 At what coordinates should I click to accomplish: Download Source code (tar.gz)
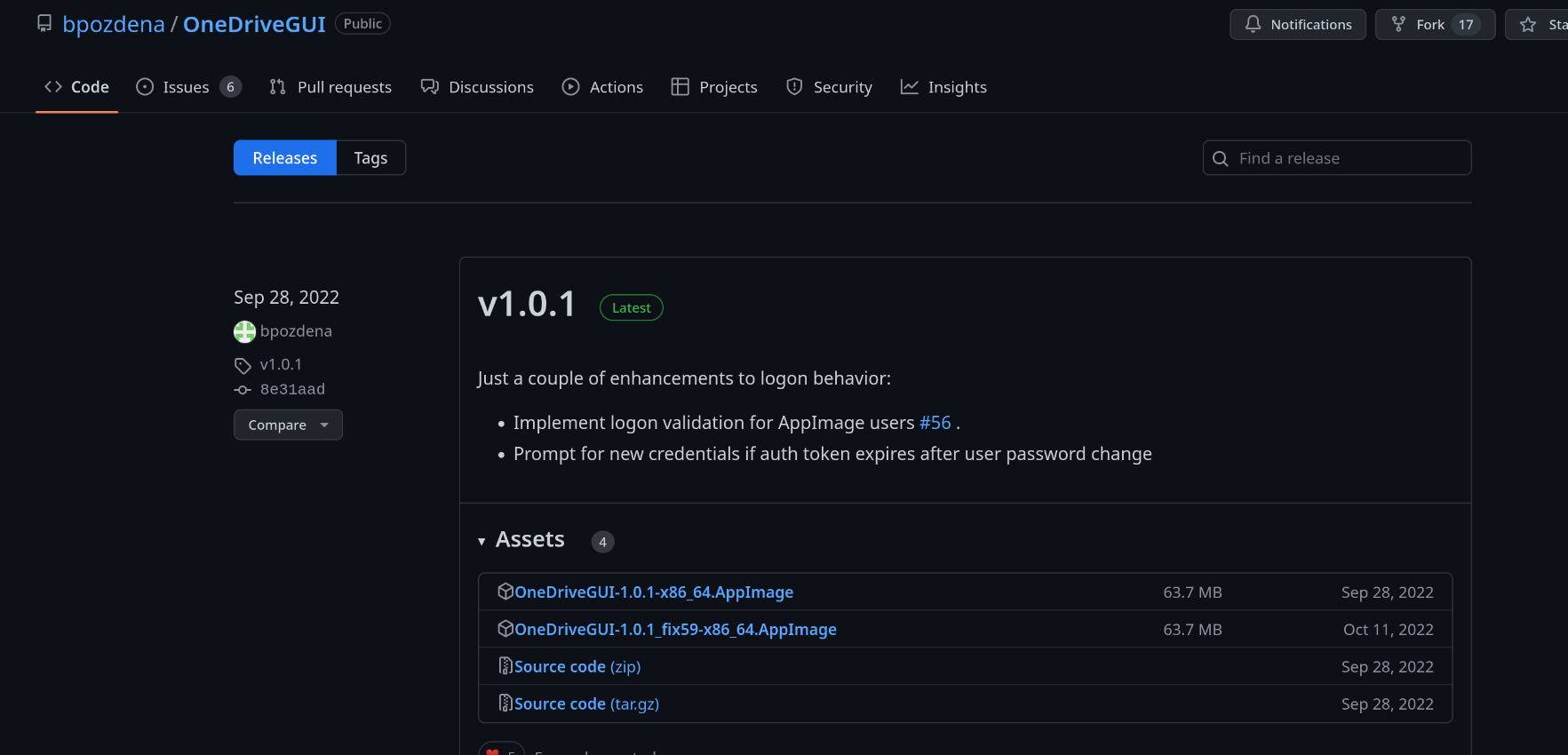pos(585,704)
